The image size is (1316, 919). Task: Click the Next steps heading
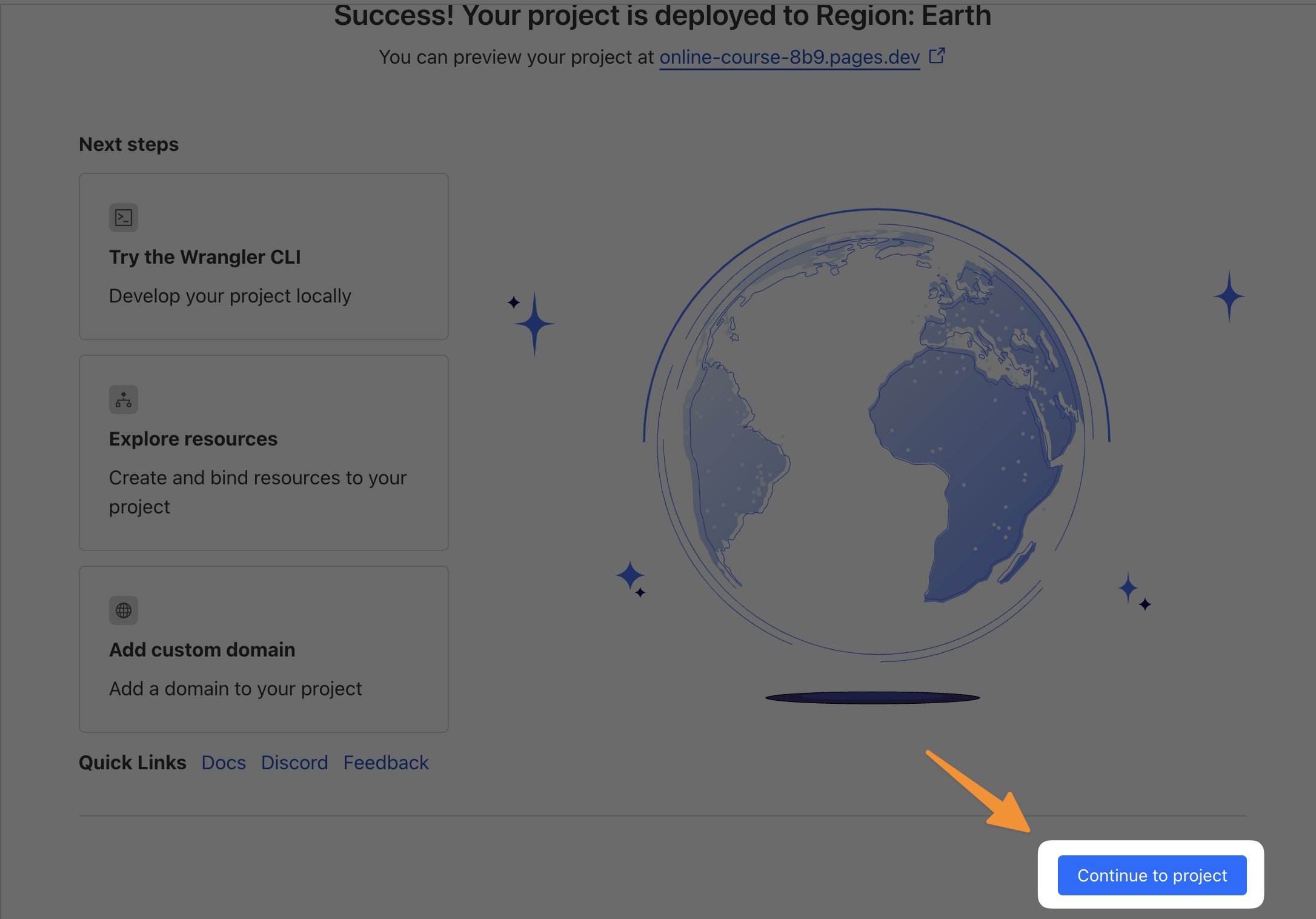point(128,144)
